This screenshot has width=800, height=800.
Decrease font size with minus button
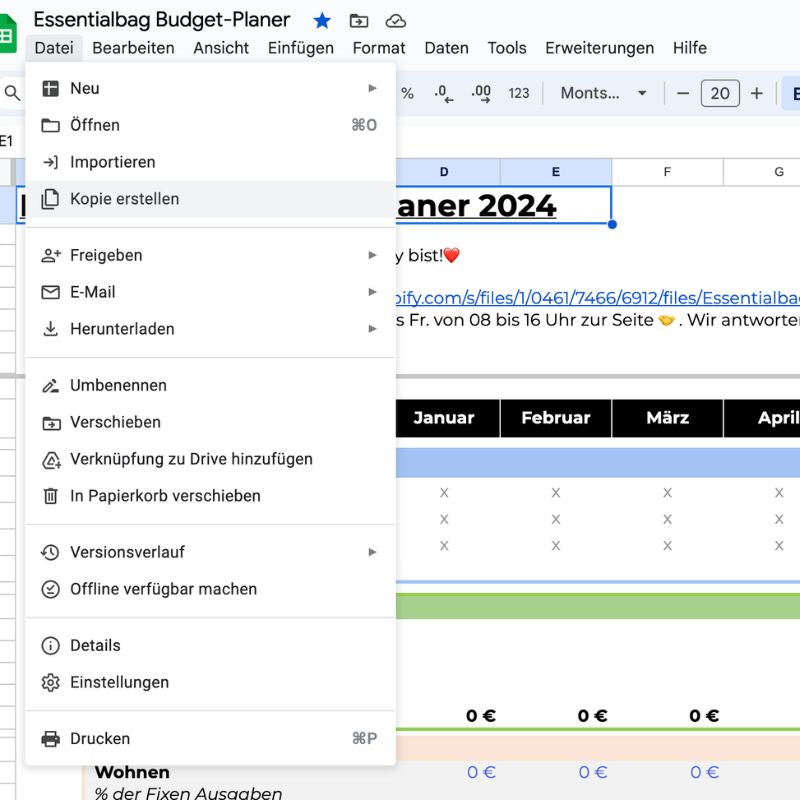tap(683, 93)
